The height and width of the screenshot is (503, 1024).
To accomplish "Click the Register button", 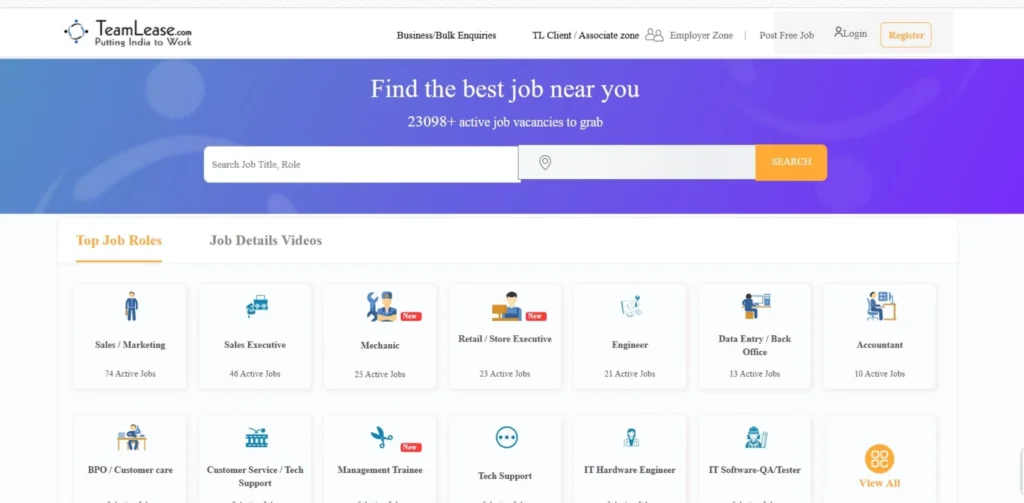I will [x=906, y=35].
